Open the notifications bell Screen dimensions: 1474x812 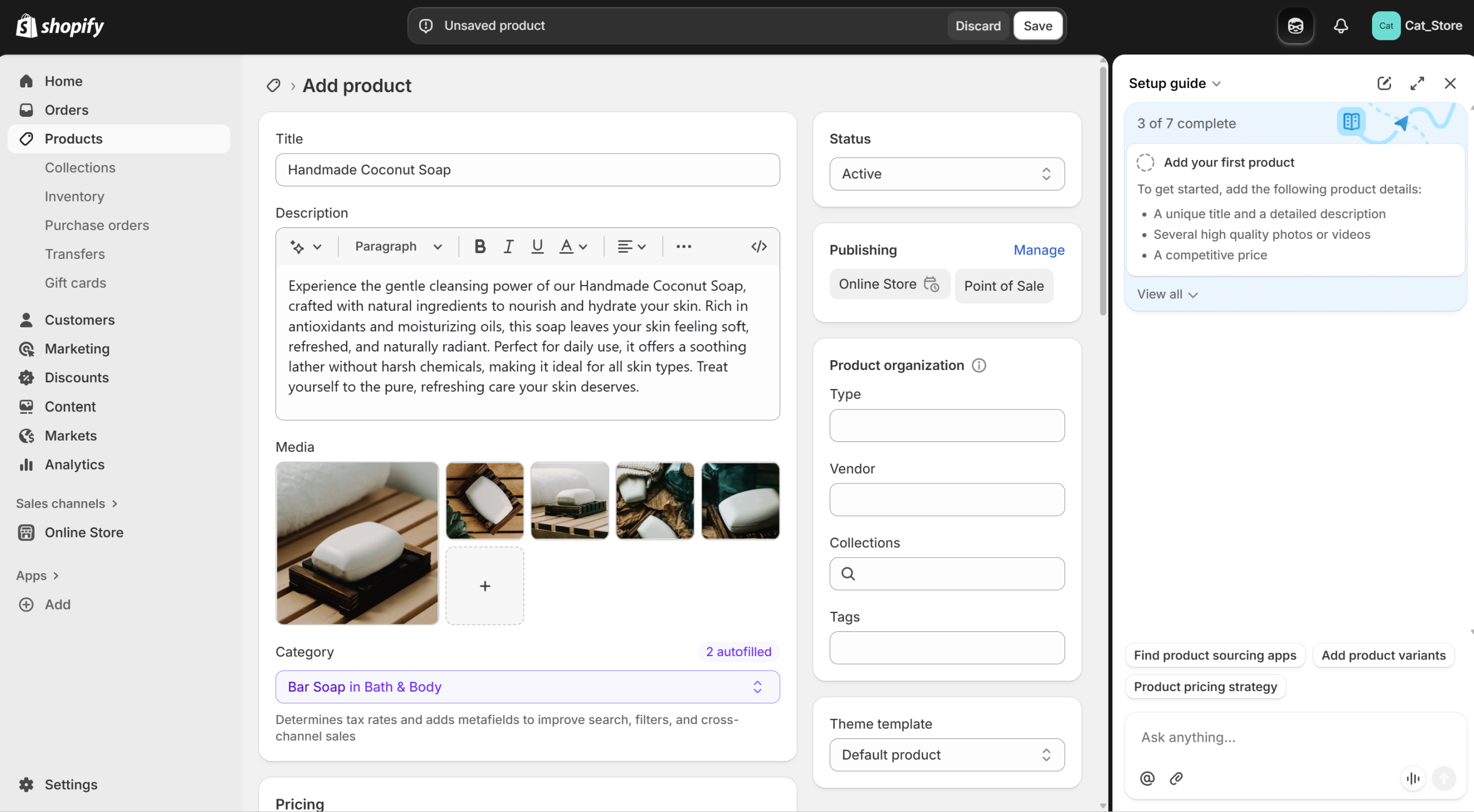[x=1340, y=26]
